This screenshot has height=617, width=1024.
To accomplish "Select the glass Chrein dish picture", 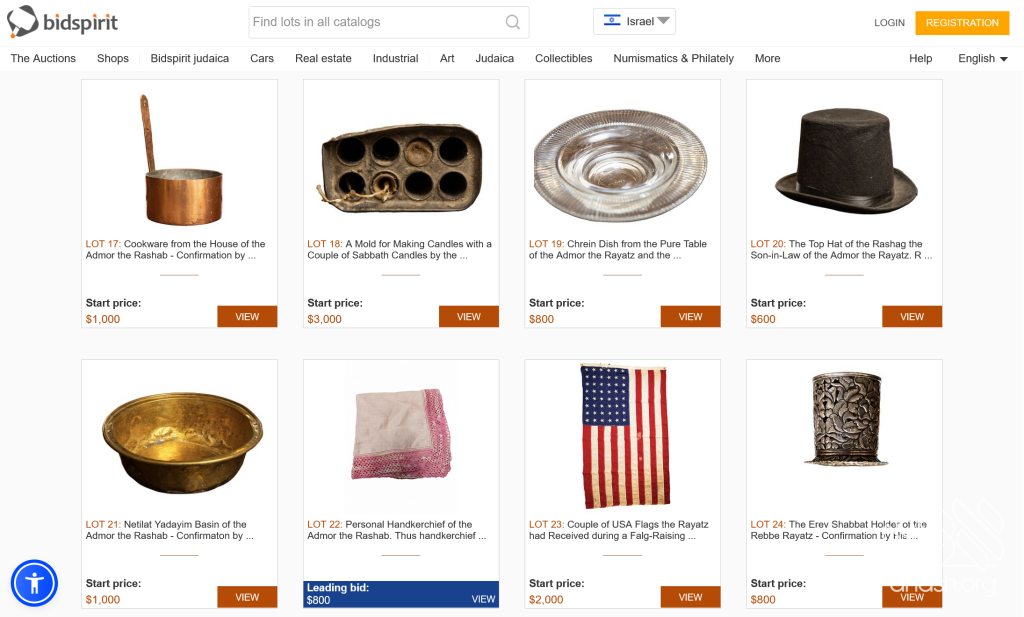I will (622, 160).
